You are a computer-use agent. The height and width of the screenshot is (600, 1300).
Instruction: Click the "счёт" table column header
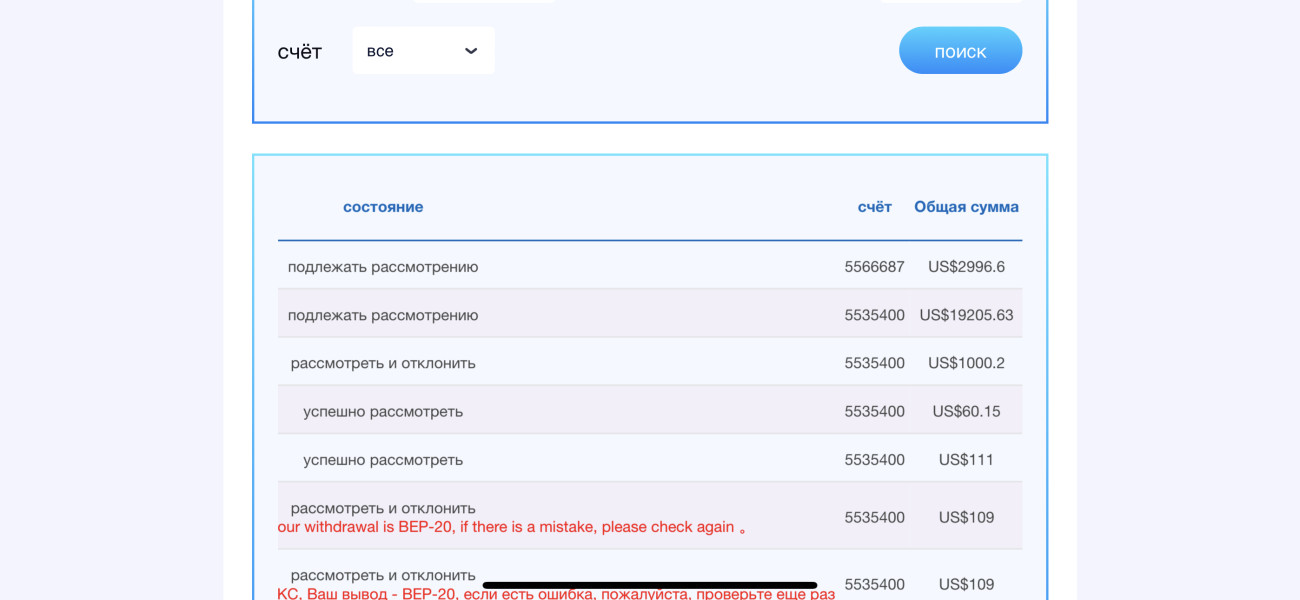click(874, 207)
